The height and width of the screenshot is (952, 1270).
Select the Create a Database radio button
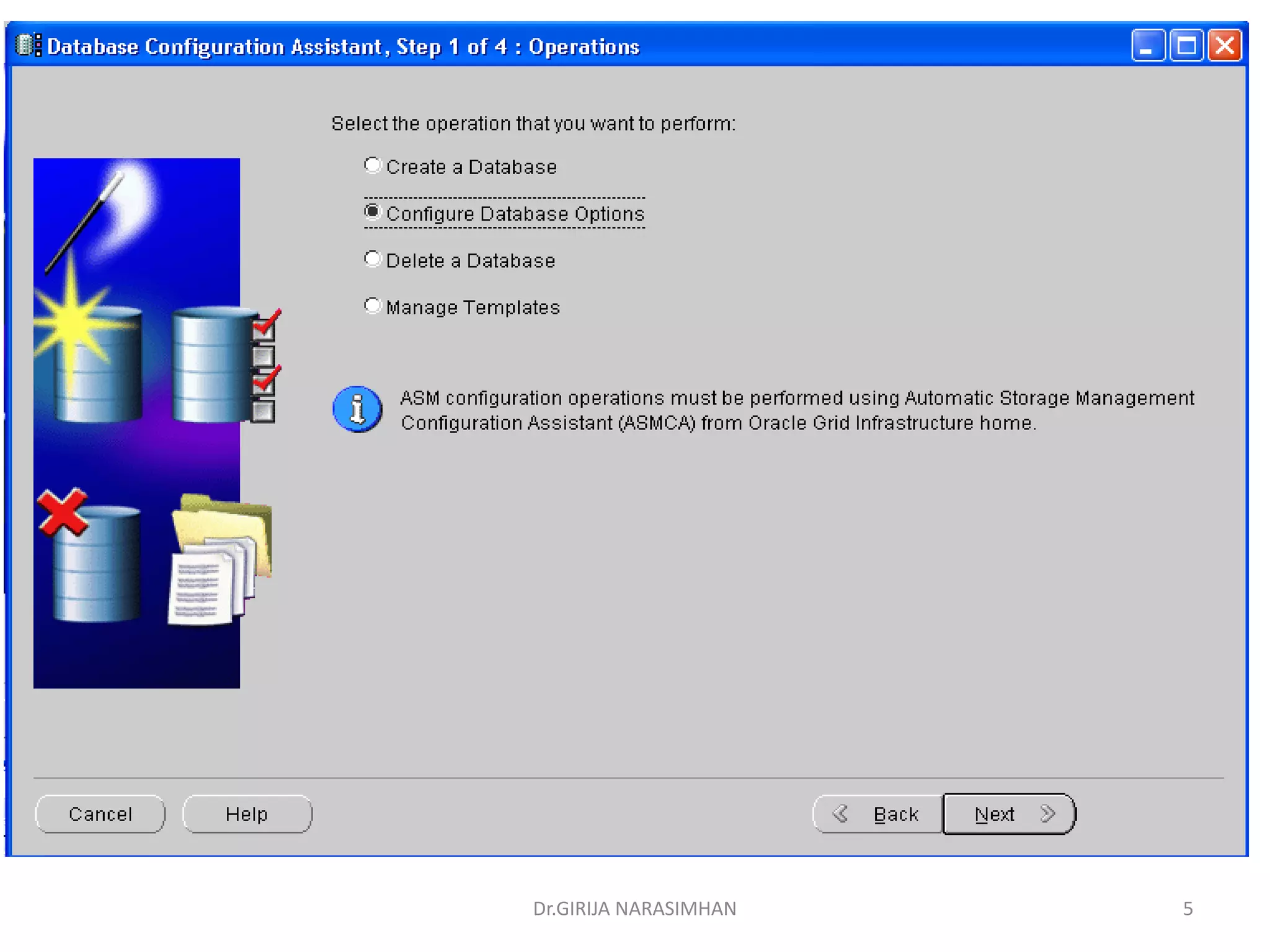click(372, 165)
